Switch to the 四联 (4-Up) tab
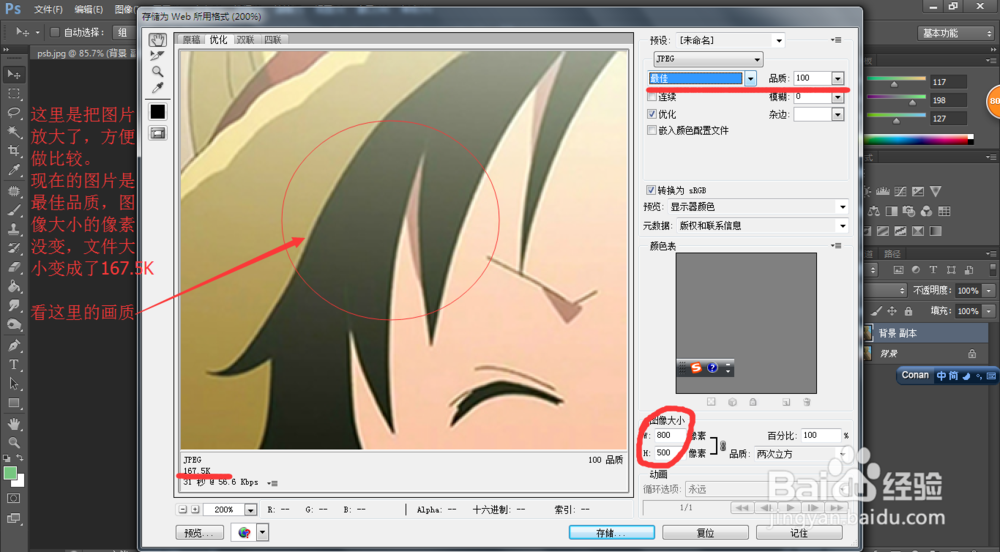This screenshot has height=552, width=1000. tap(273, 40)
